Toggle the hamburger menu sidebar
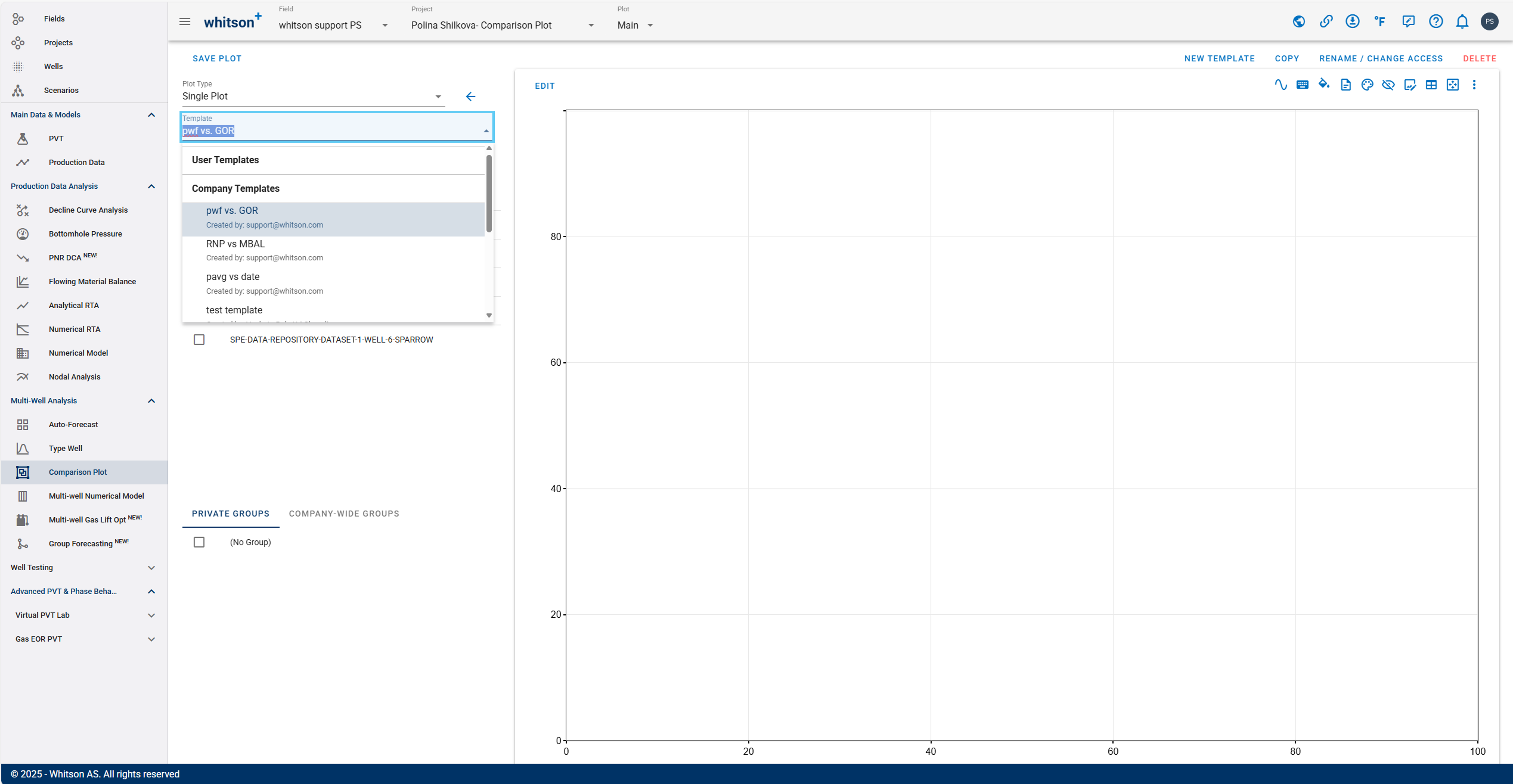 coord(184,22)
